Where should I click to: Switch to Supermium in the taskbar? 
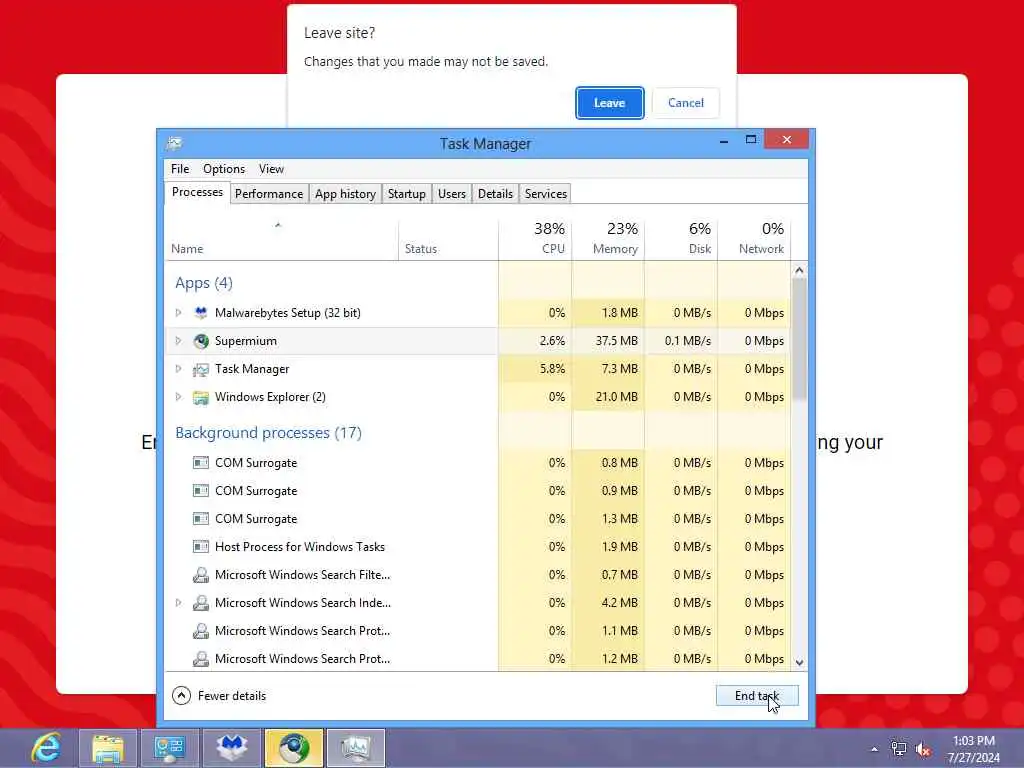294,748
